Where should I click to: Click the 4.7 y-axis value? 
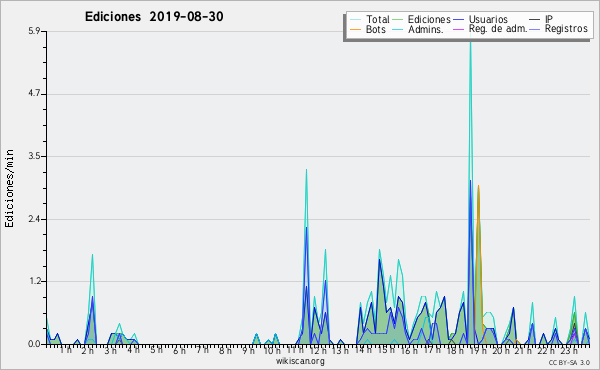34,94
